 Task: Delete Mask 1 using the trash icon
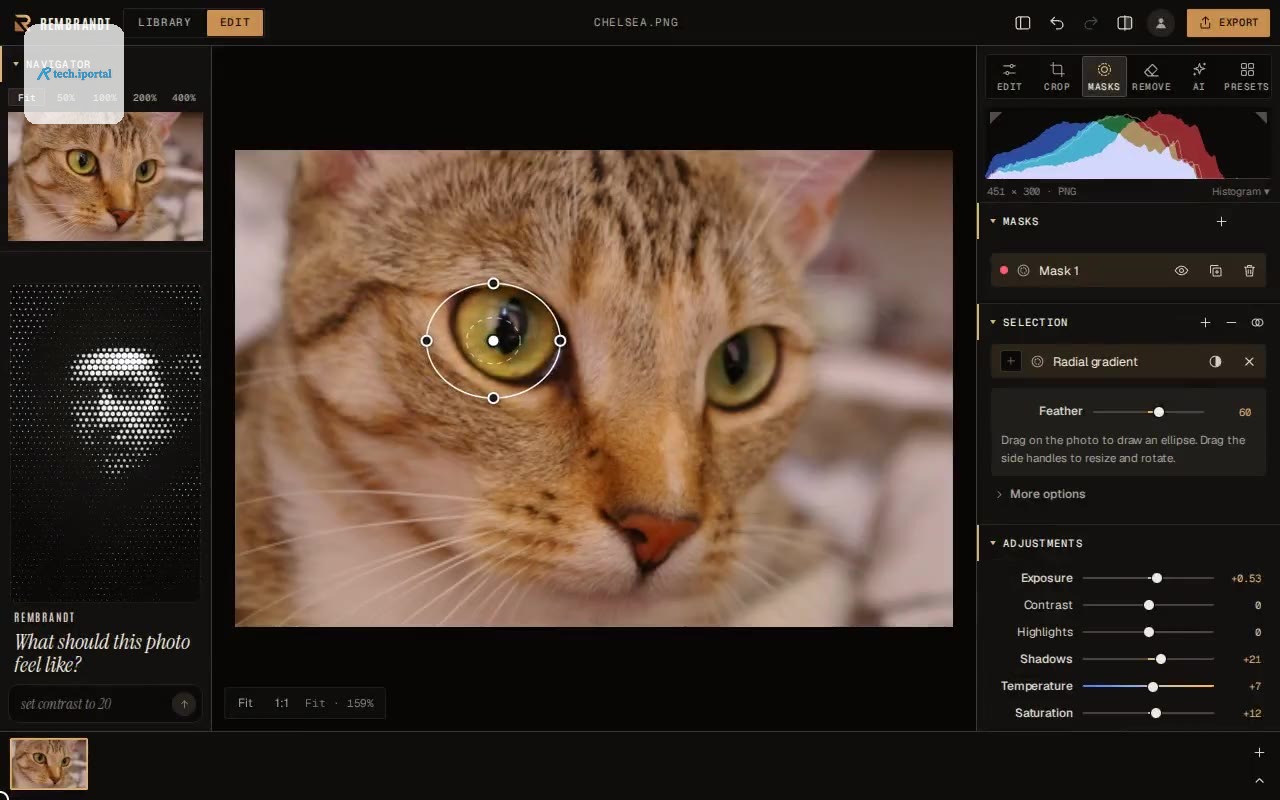(1249, 271)
